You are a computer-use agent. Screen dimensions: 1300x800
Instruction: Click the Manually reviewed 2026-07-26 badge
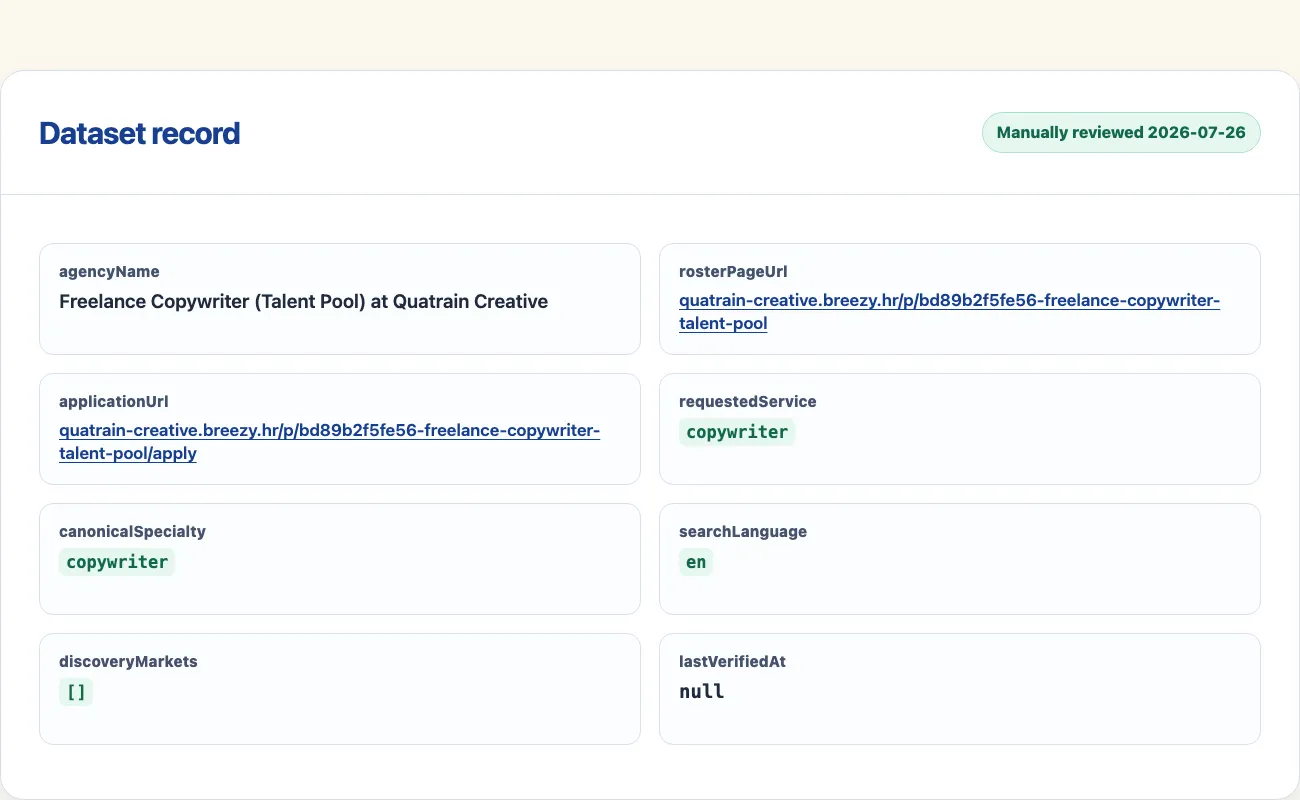(1121, 132)
